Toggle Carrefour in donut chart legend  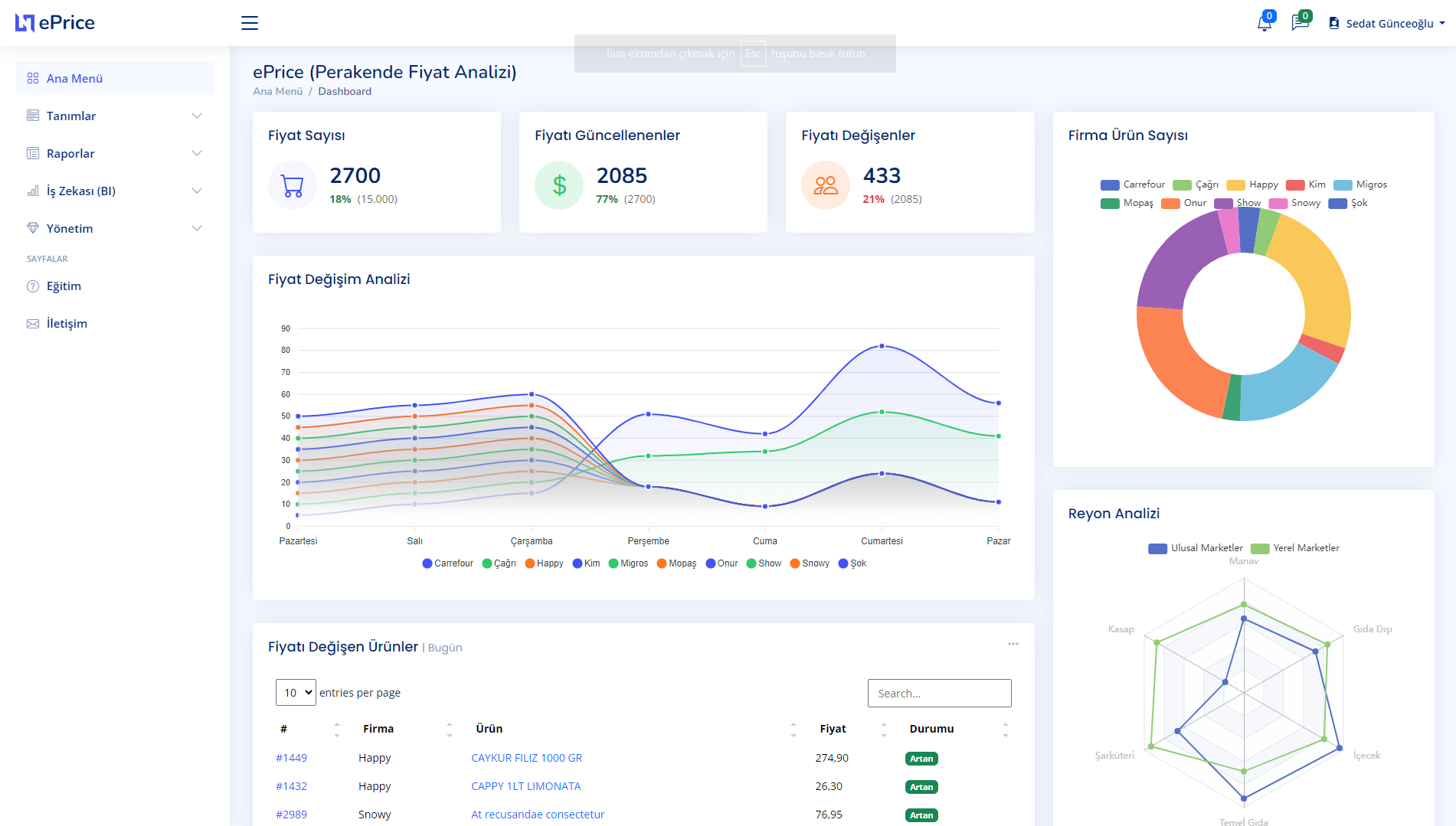[1133, 184]
